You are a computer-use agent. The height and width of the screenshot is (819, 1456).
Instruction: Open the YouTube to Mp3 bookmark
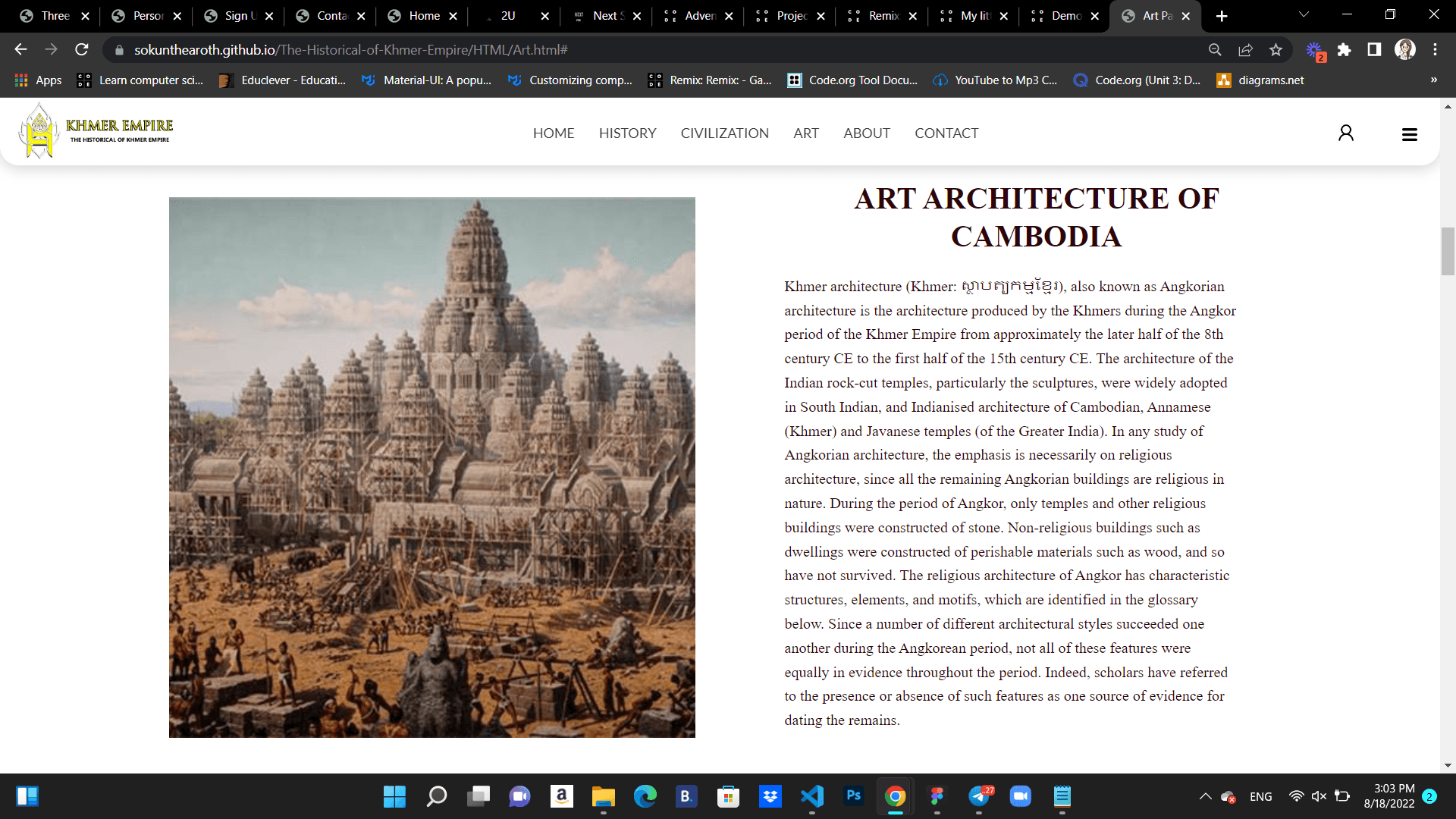[x=995, y=80]
